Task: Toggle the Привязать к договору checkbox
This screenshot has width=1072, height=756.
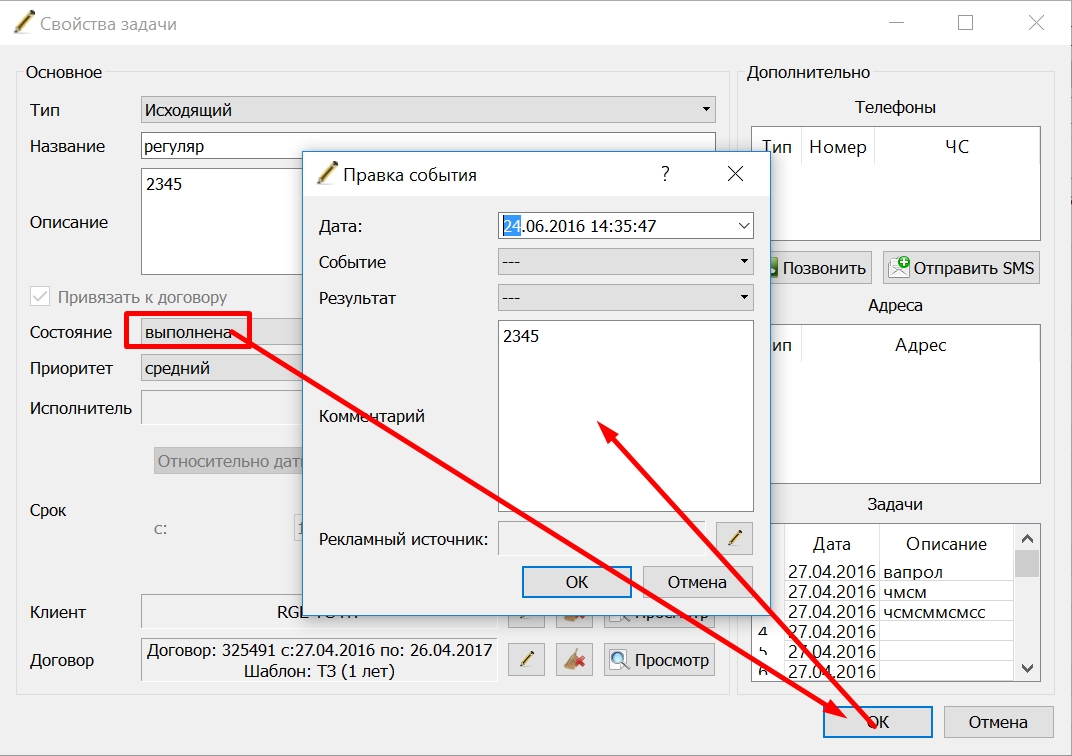Action: click(40, 297)
